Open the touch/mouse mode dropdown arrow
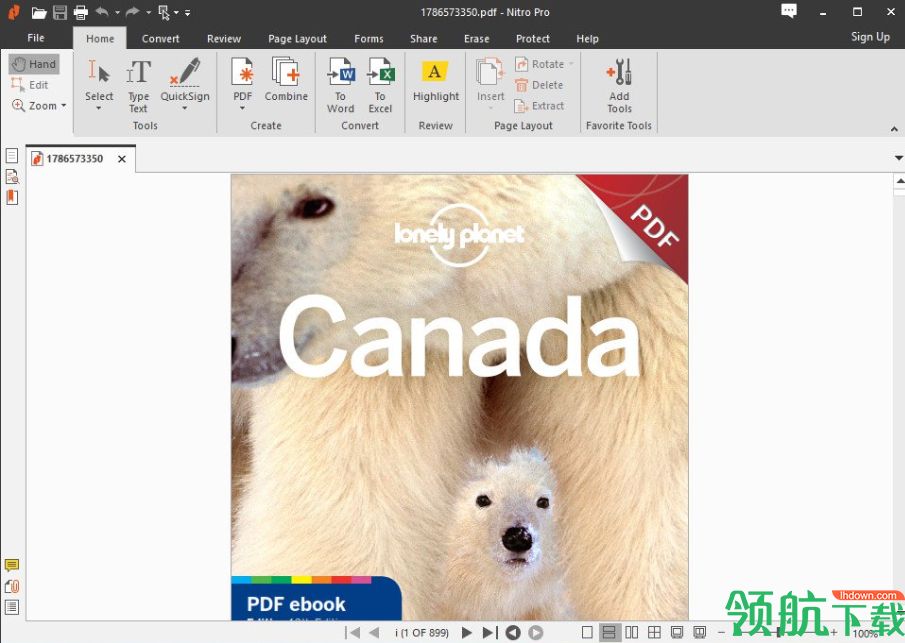This screenshot has width=905, height=643. click(176, 12)
